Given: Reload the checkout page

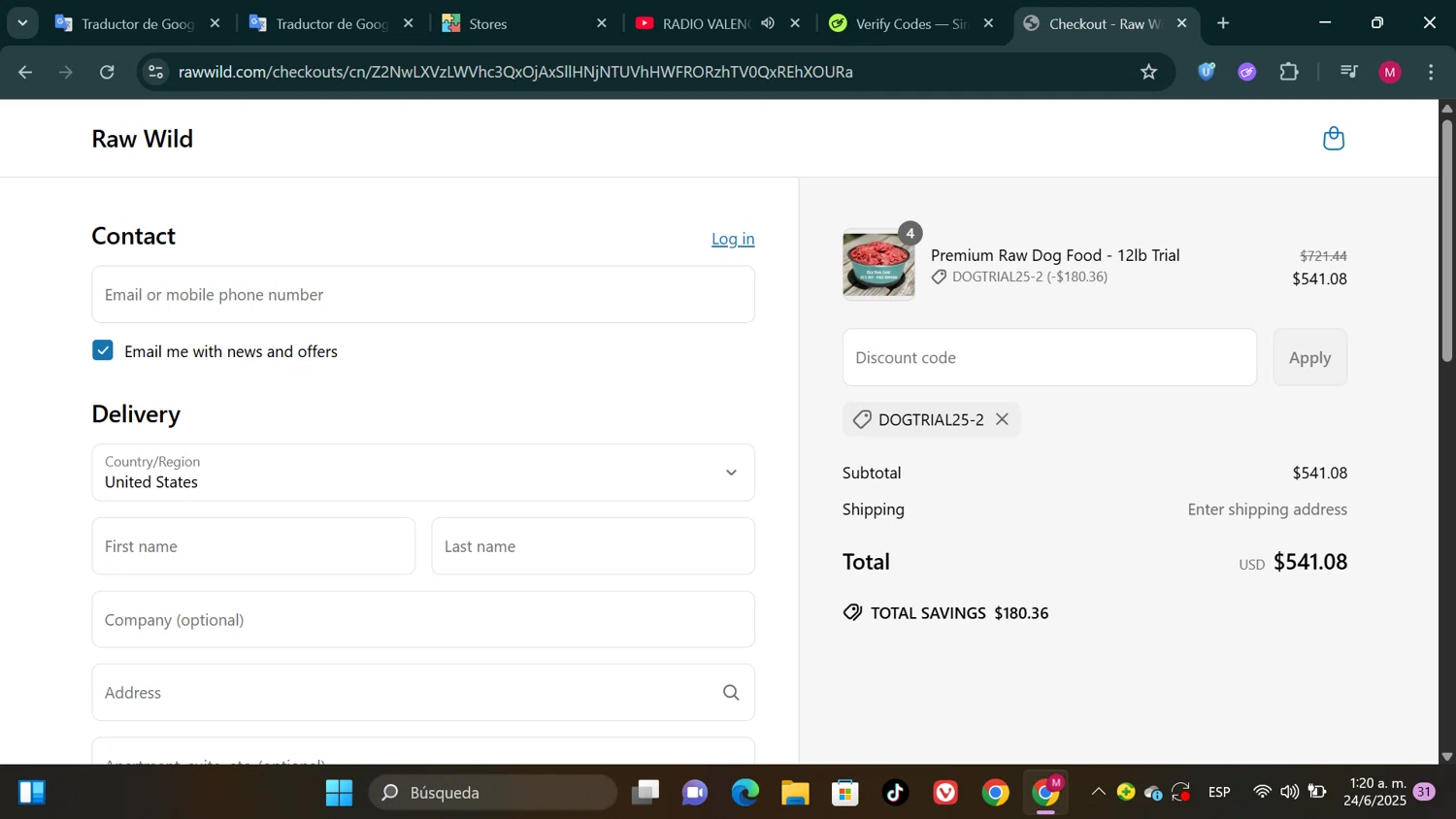Looking at the screenshot, I should point(108,72).
